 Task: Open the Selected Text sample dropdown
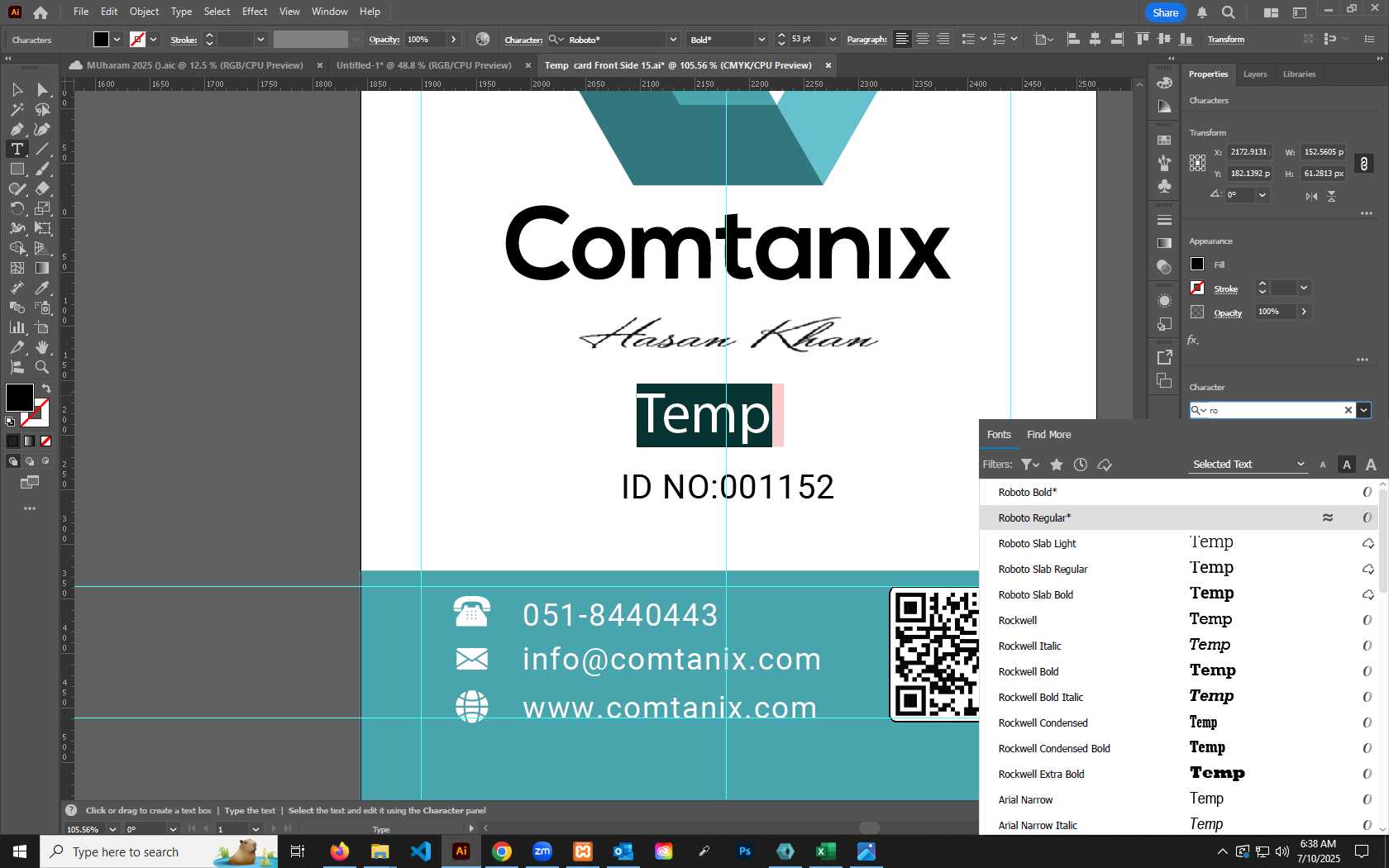coord(1248,465)
